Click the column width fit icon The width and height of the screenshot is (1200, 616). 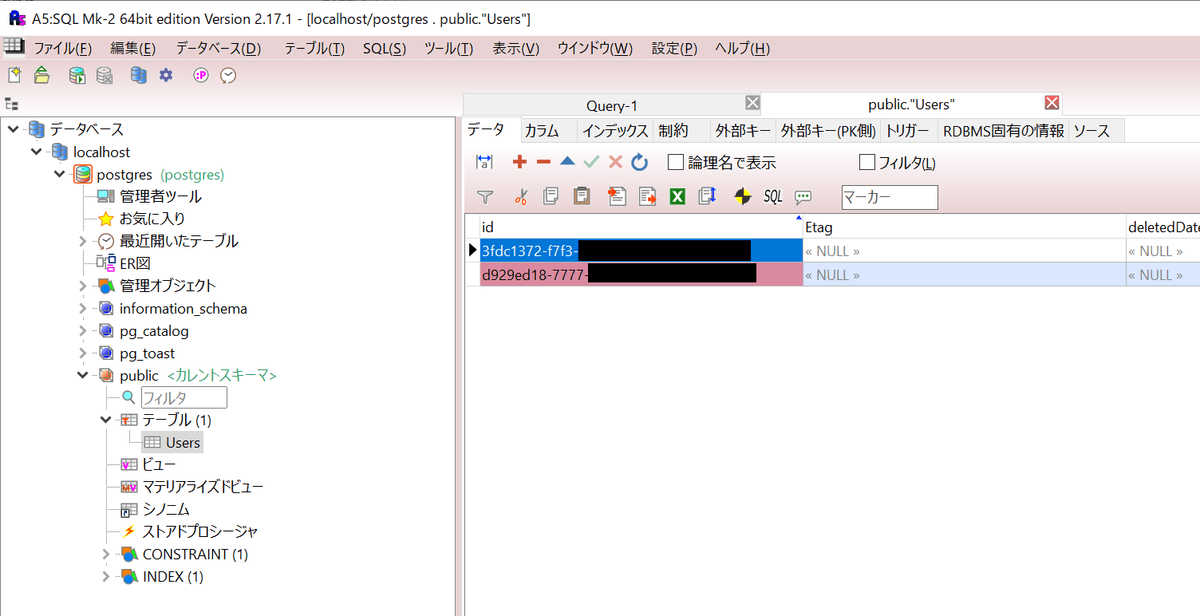[x=485, y=162]
